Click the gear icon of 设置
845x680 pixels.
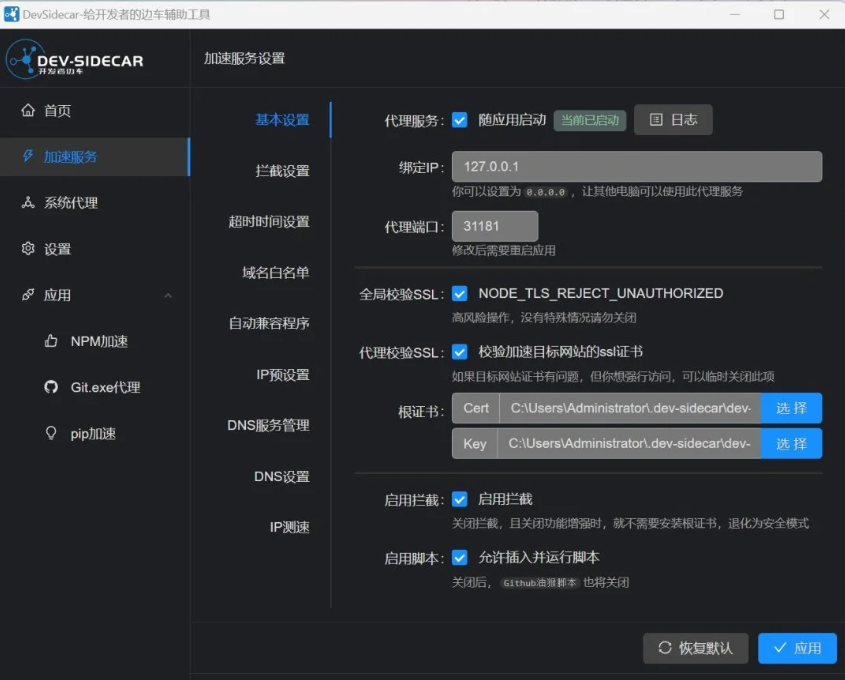click(x=28, y=248)
